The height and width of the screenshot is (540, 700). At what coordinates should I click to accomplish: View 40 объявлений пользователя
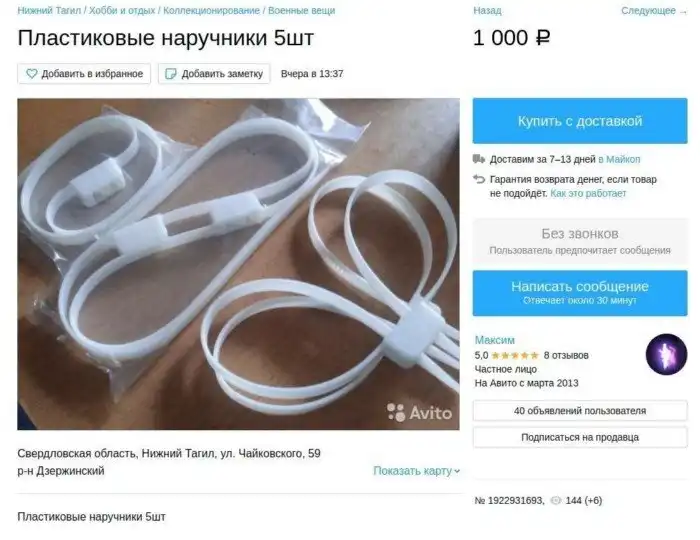click(x=580, y=411)
